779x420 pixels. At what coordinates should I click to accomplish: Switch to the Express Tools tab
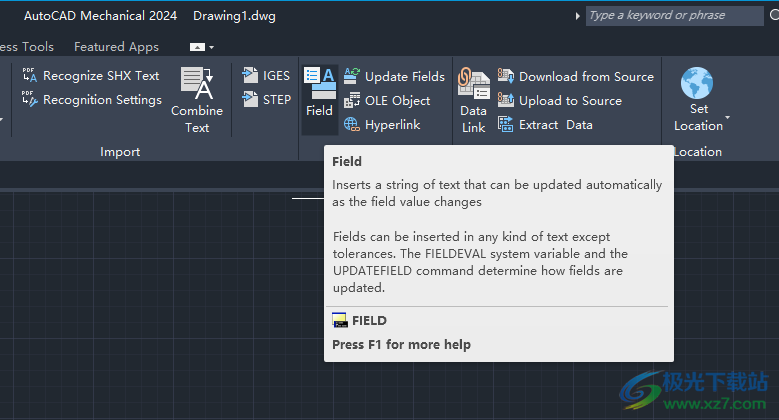click(27, 47)
